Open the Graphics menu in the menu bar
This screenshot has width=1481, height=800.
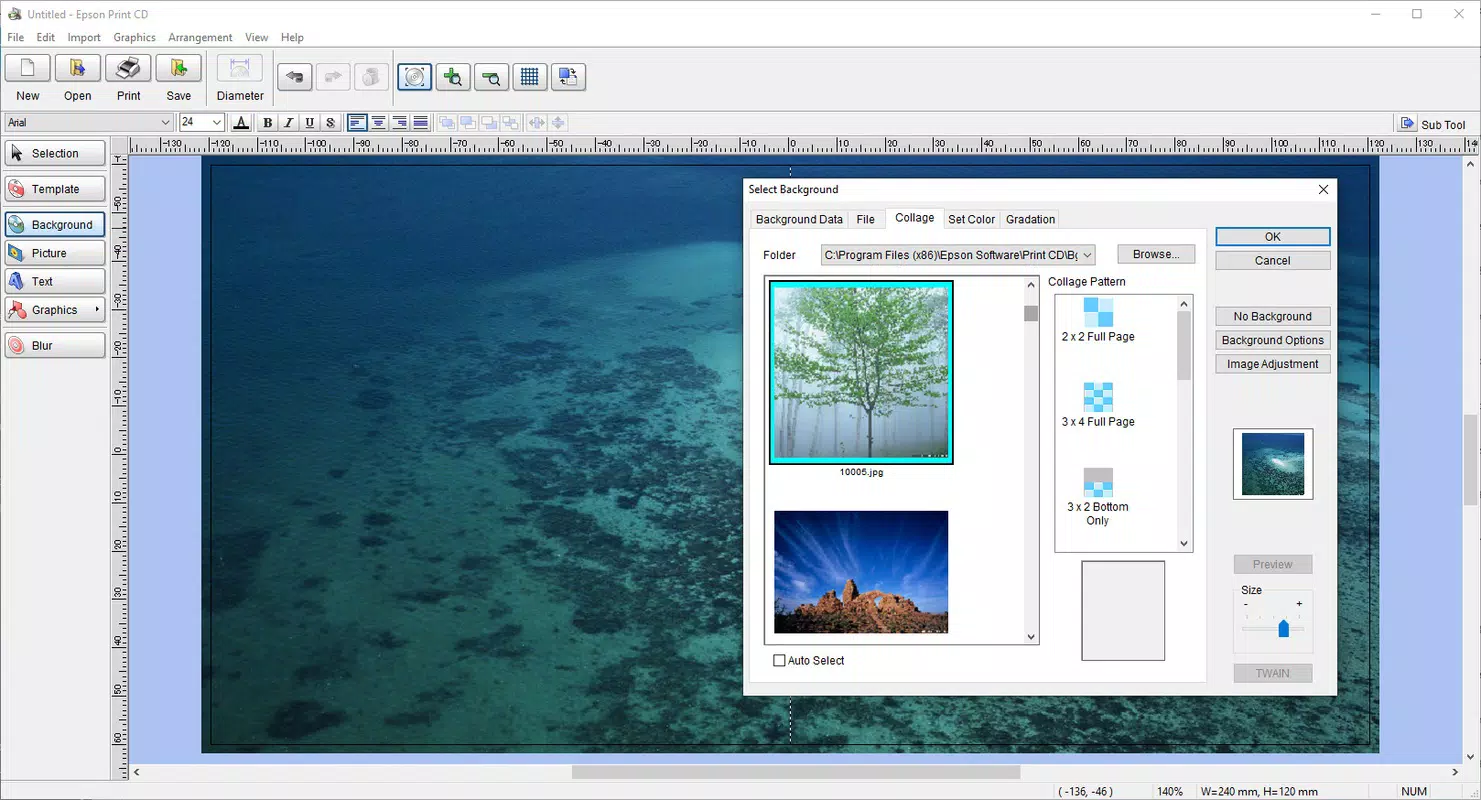point(134,37)
